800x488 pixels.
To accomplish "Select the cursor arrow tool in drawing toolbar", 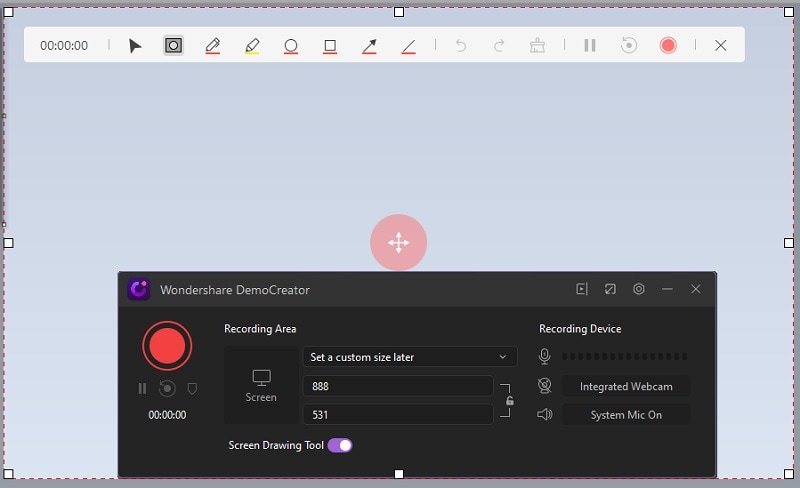I will click(x=135, y=46).
